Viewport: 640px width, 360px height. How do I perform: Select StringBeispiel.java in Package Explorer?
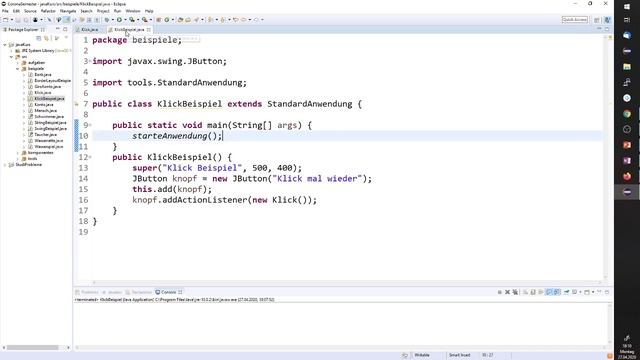tap(50, 122)
